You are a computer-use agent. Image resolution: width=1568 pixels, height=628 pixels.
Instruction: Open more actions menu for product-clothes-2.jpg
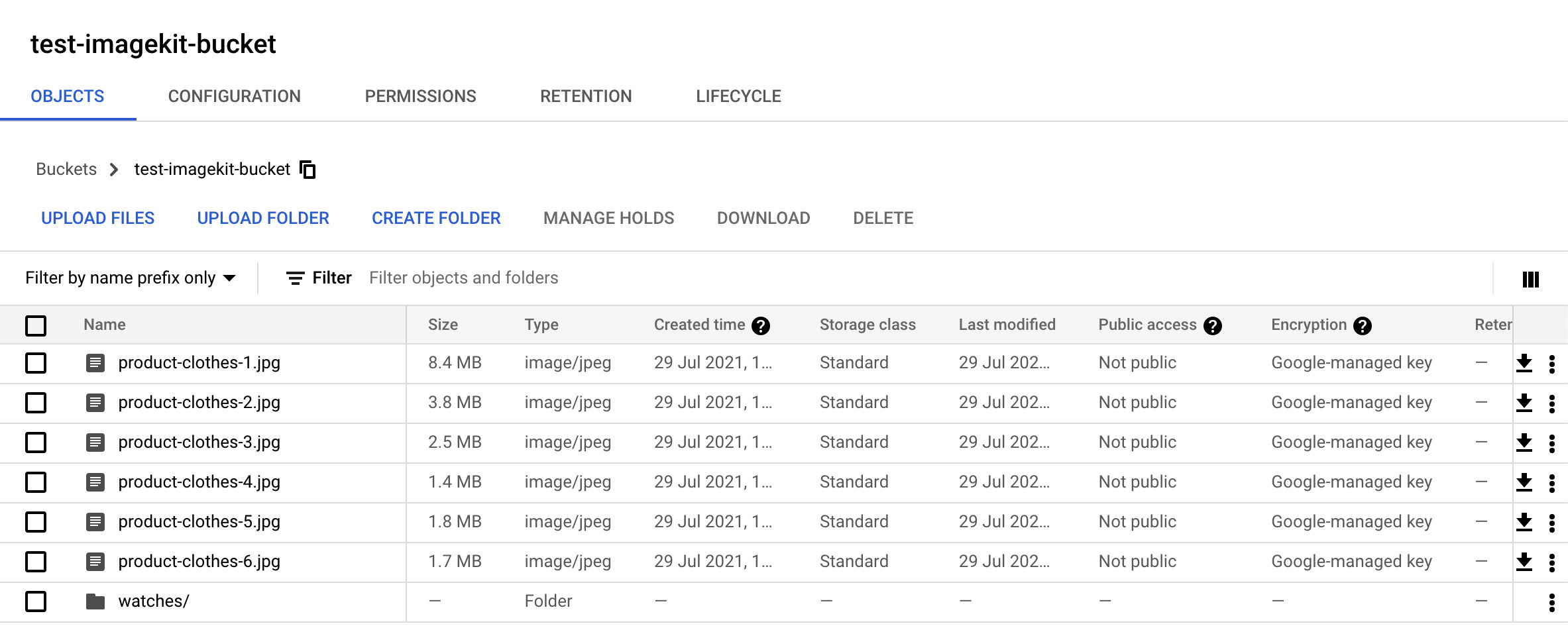(x=1551, y=403)
